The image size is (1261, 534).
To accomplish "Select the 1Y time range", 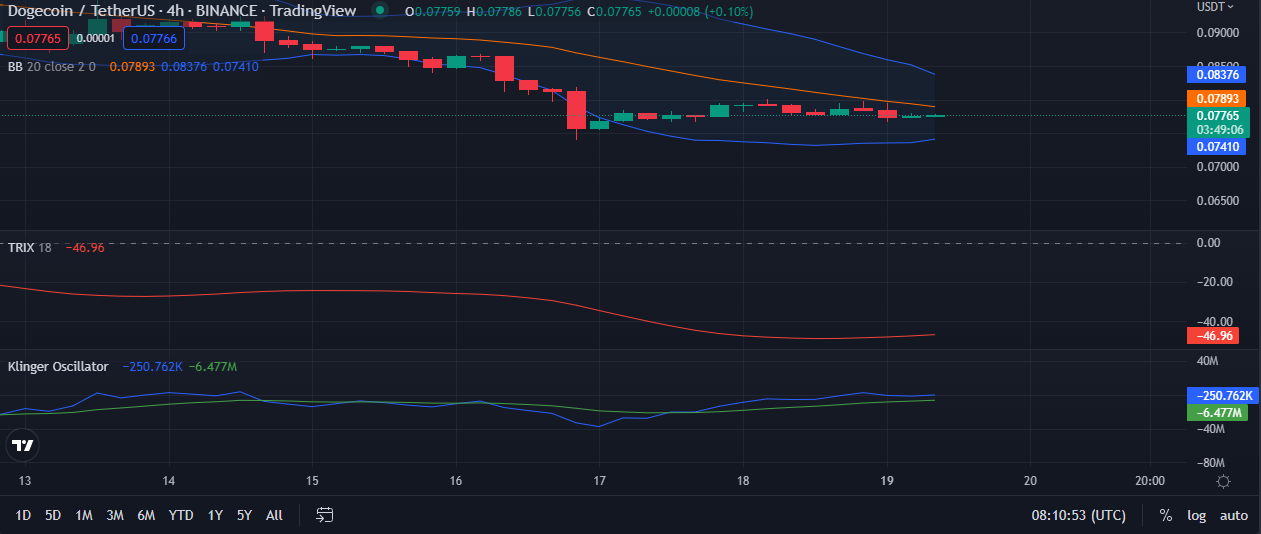I will [215, 515].
